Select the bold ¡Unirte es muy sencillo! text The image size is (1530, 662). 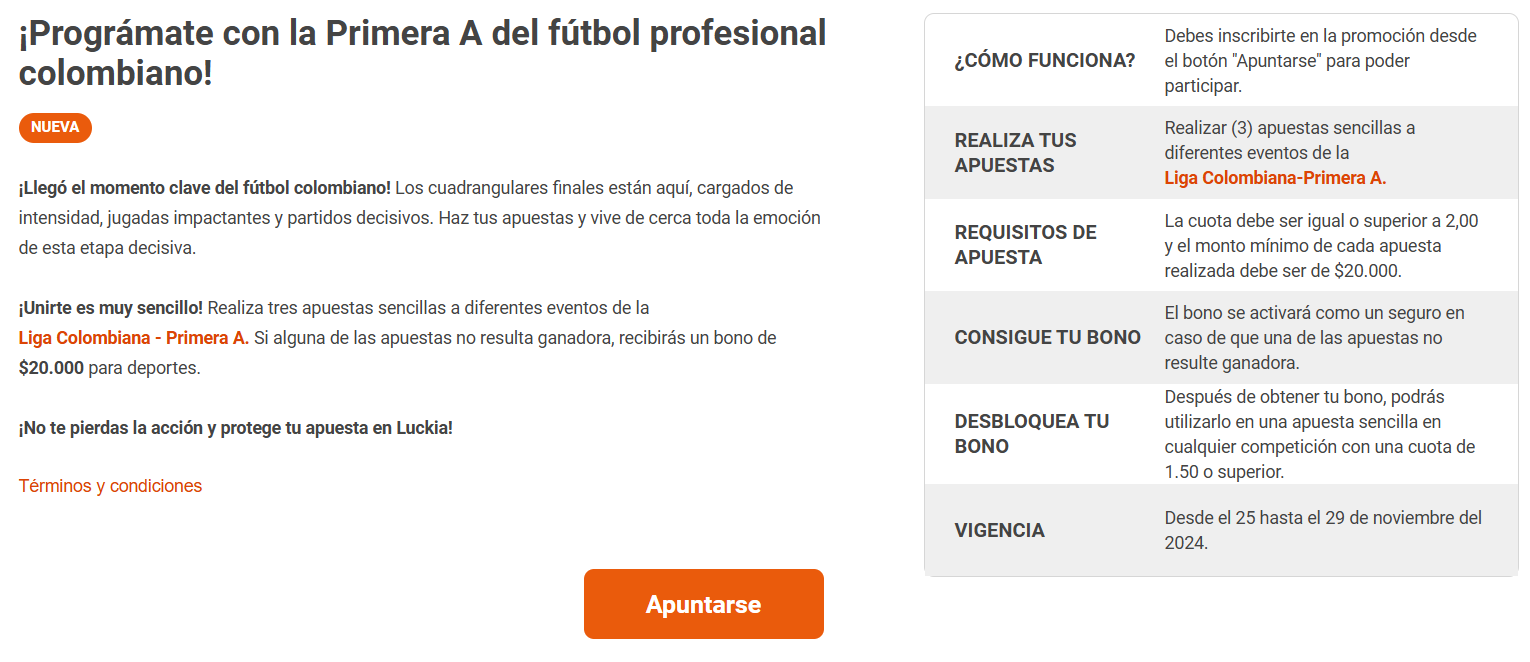click(x=110, y=308)
